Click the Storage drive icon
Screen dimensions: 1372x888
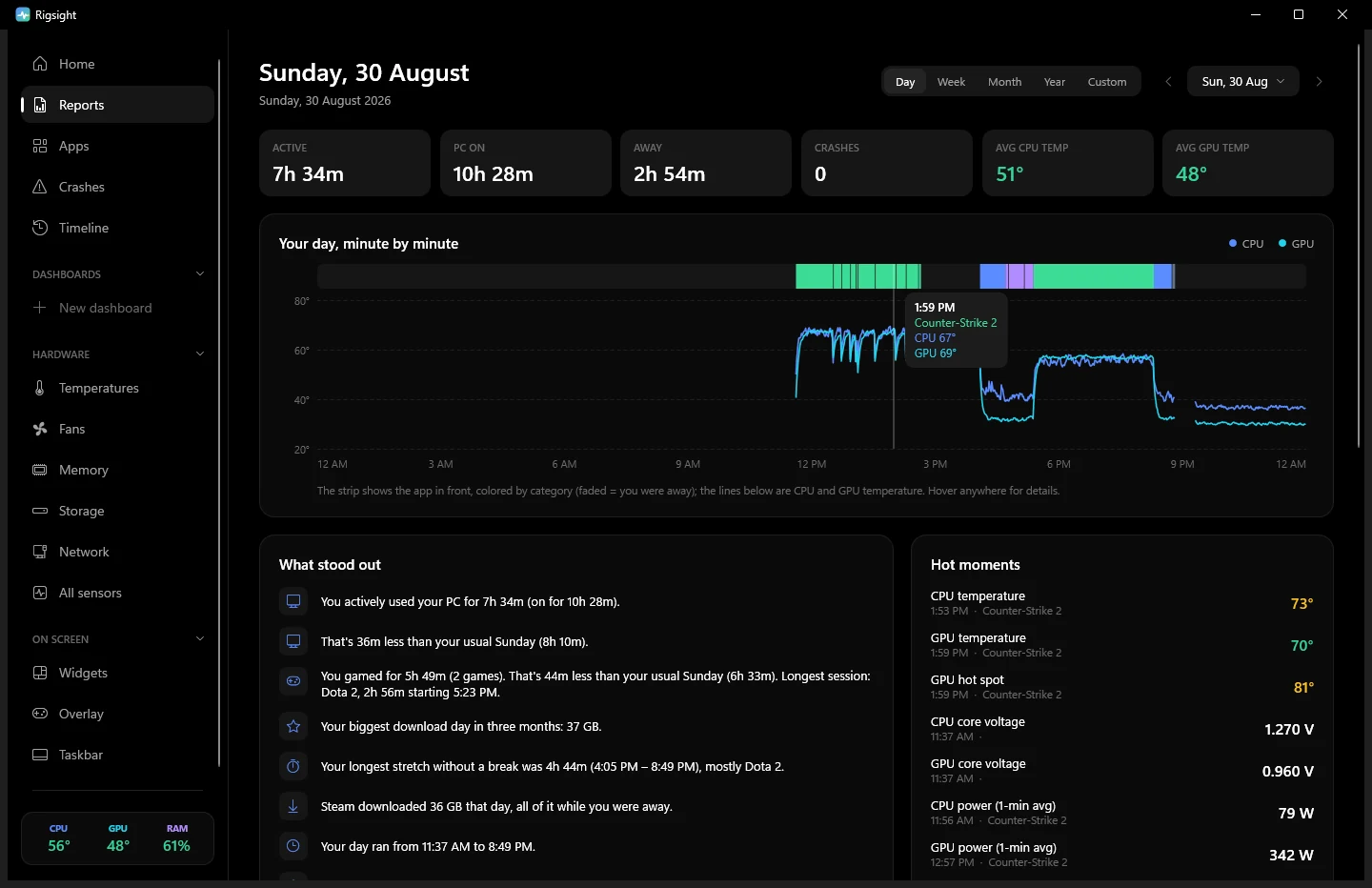click(40, 511)
